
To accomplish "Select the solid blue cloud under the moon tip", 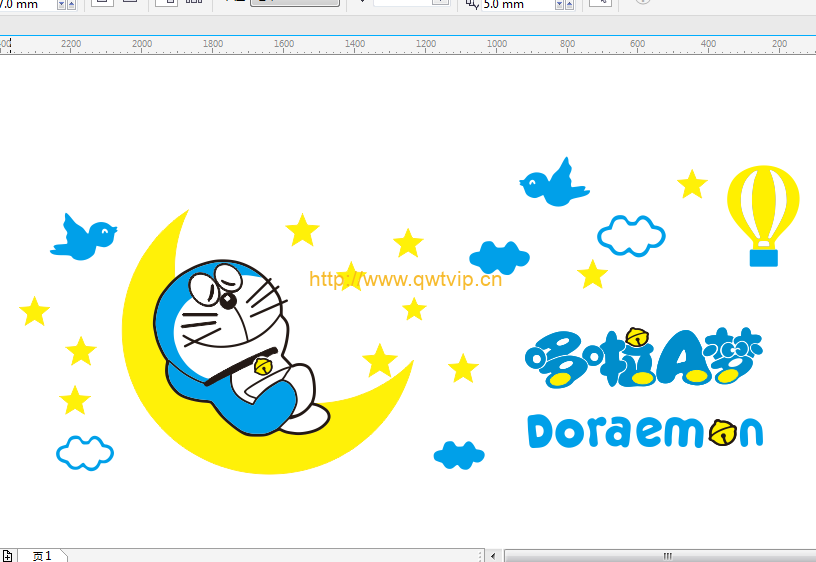I will [x=459, y=455].
